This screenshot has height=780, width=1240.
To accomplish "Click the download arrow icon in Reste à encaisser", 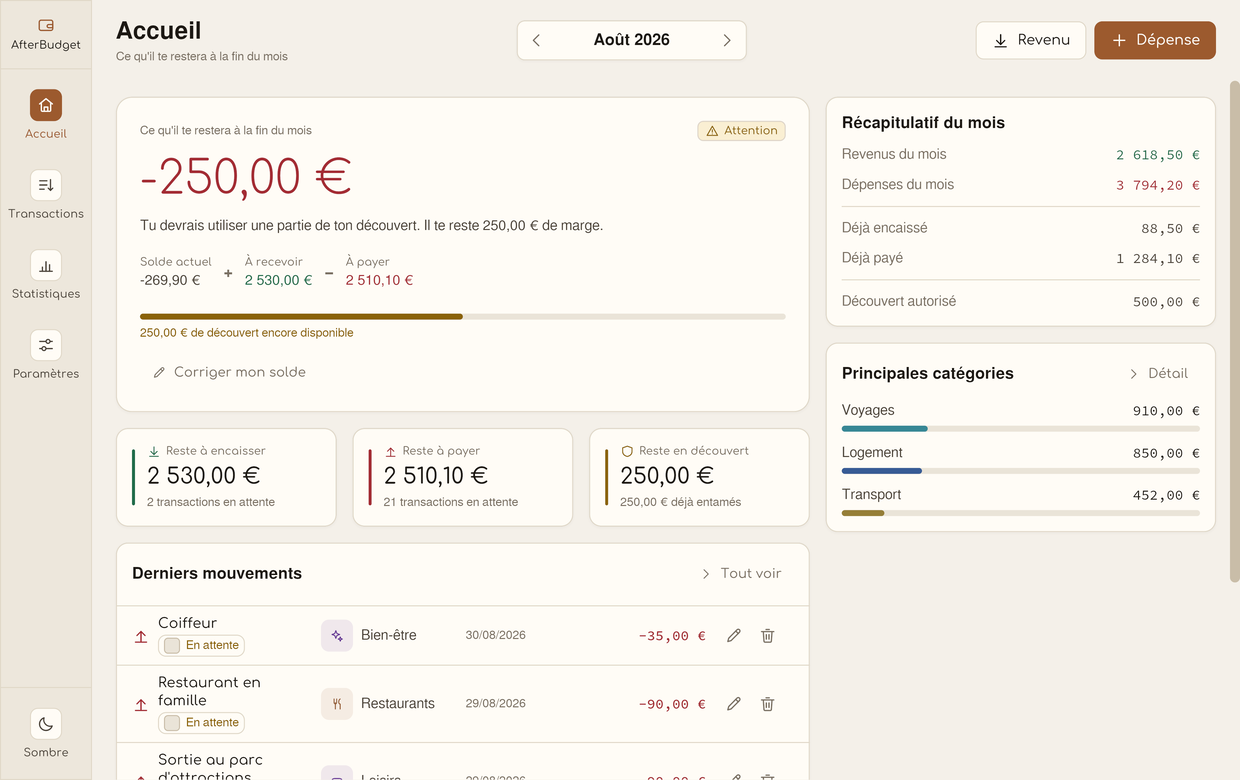I will (154, 451).
